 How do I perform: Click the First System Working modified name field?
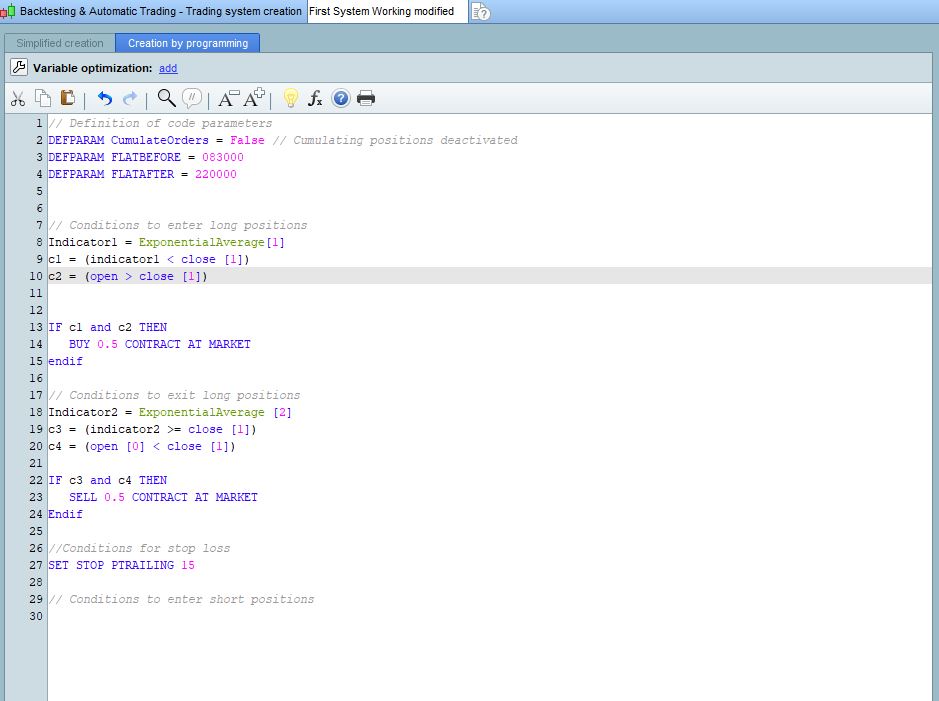click(x=385, y=12)
